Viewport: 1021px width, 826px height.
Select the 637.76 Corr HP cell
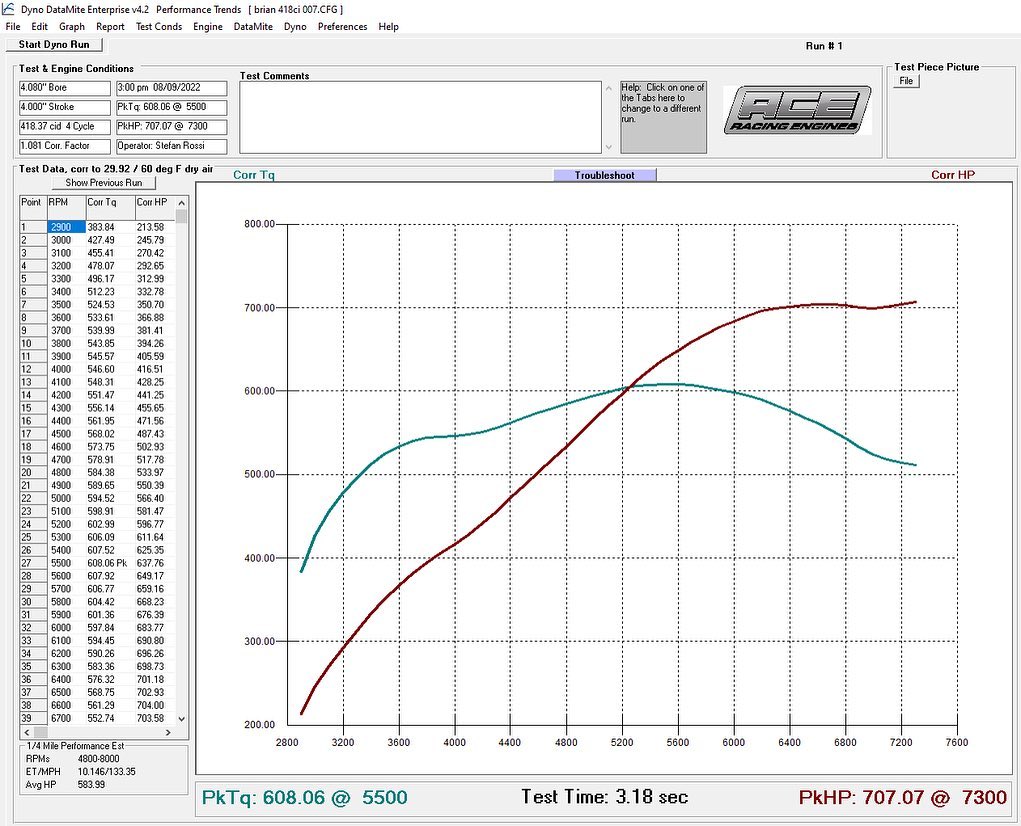pos(155,563)
